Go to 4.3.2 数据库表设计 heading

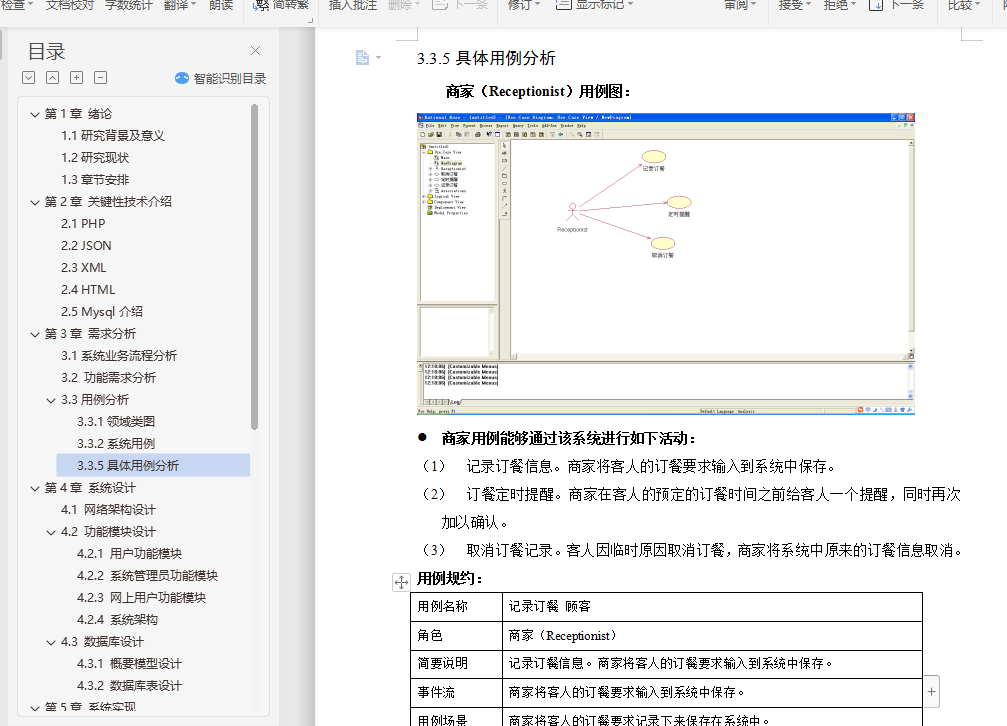[130, 686]
